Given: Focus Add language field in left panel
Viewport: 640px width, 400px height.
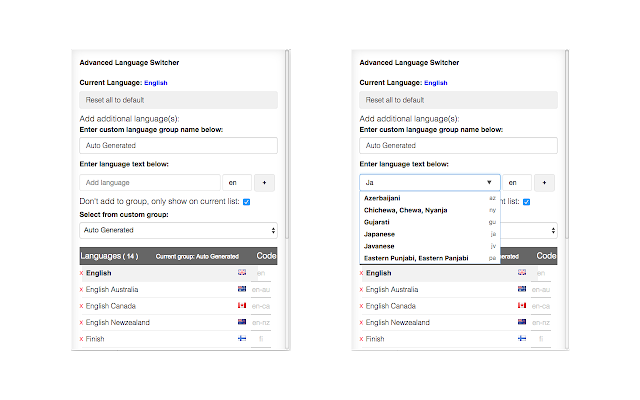Looking at the screenshot, I should click(x=150, y=183).
